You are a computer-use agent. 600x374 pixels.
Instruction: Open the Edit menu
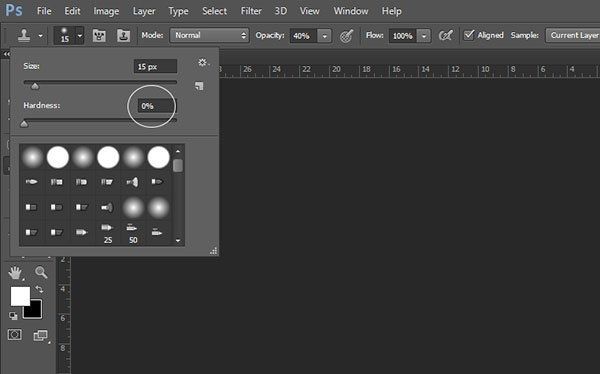(72, 11)
